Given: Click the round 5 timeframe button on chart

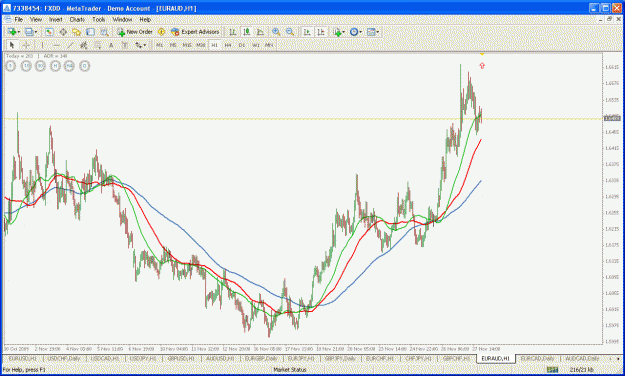Looking at the screenshot, I should pos(11,66).
